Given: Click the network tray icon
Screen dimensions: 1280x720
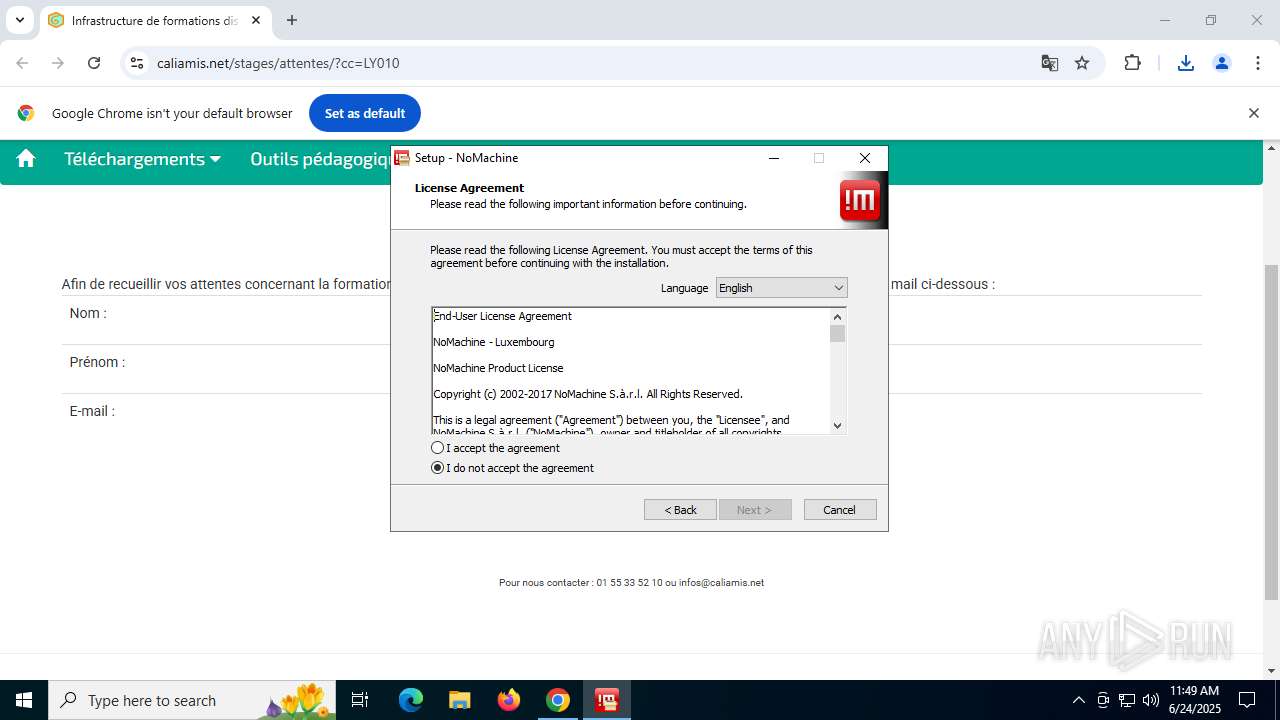Looking at the screenshot, I should coord(1127,700).
